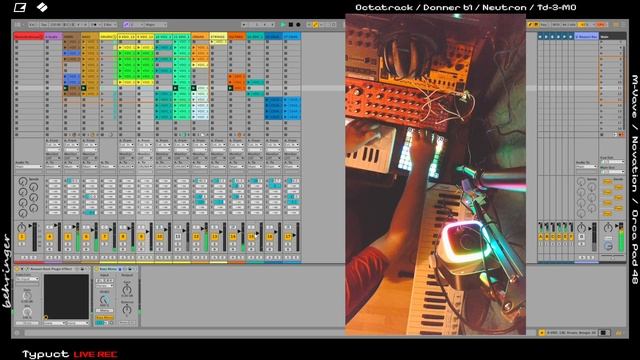The image size is (640, 360).
Task: Toggle the purple scale mode icon
Action: [x=126, y=24]
